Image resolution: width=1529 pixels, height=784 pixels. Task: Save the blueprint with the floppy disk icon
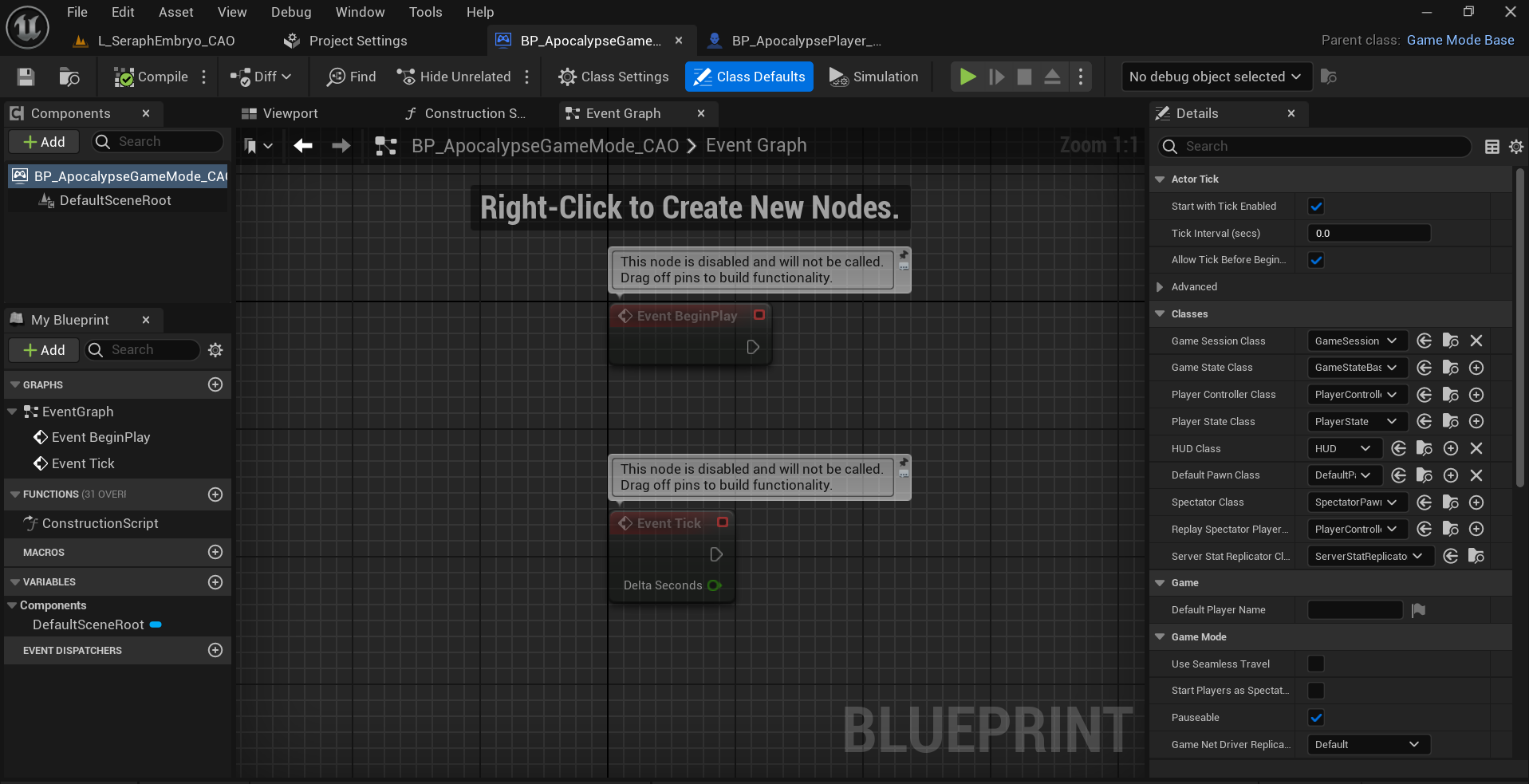26,77
